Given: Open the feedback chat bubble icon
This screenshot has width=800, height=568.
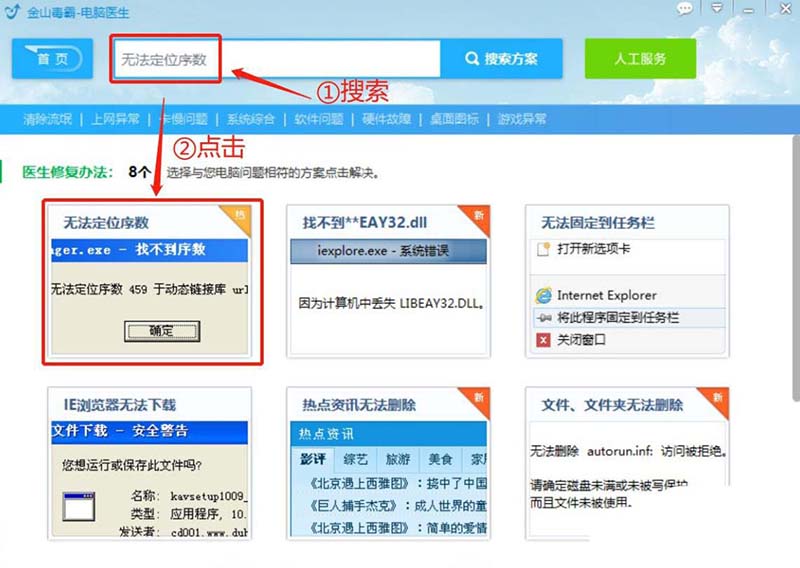Looking at the screenshot, I should pos(685,9).
